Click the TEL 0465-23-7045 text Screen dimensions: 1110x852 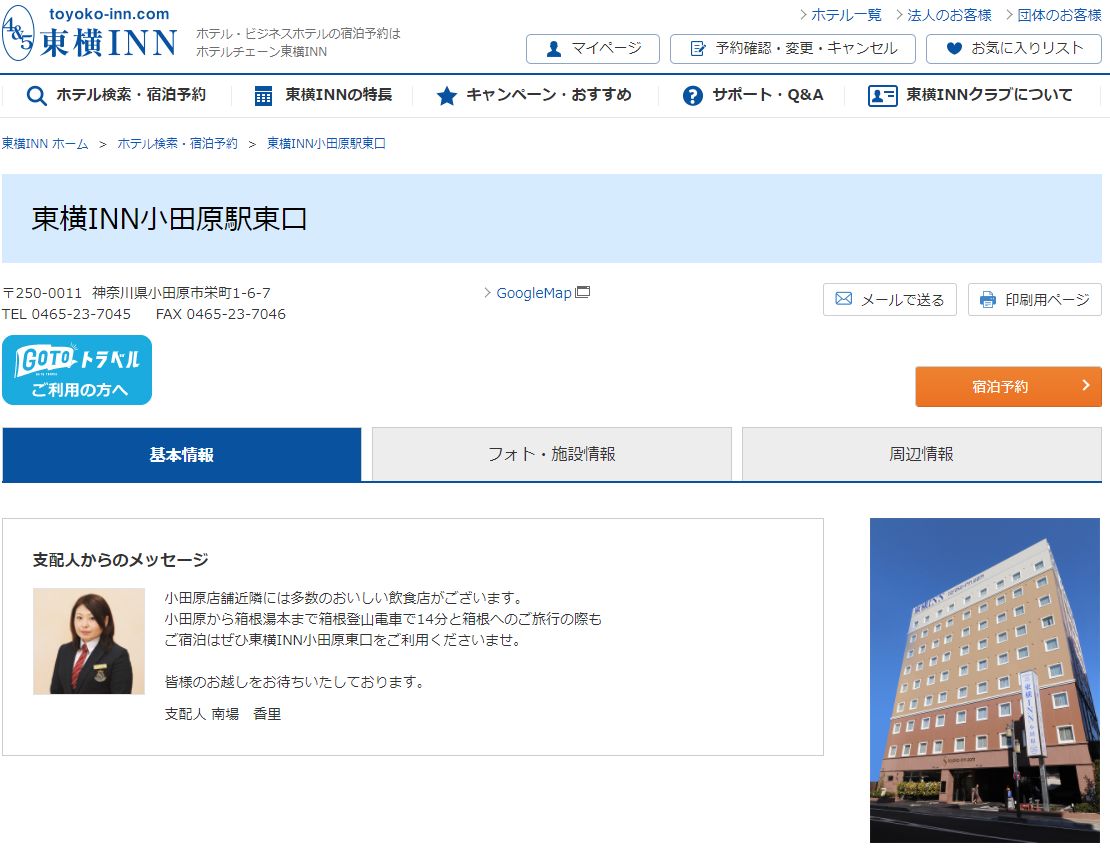click(x=67, y=314)
